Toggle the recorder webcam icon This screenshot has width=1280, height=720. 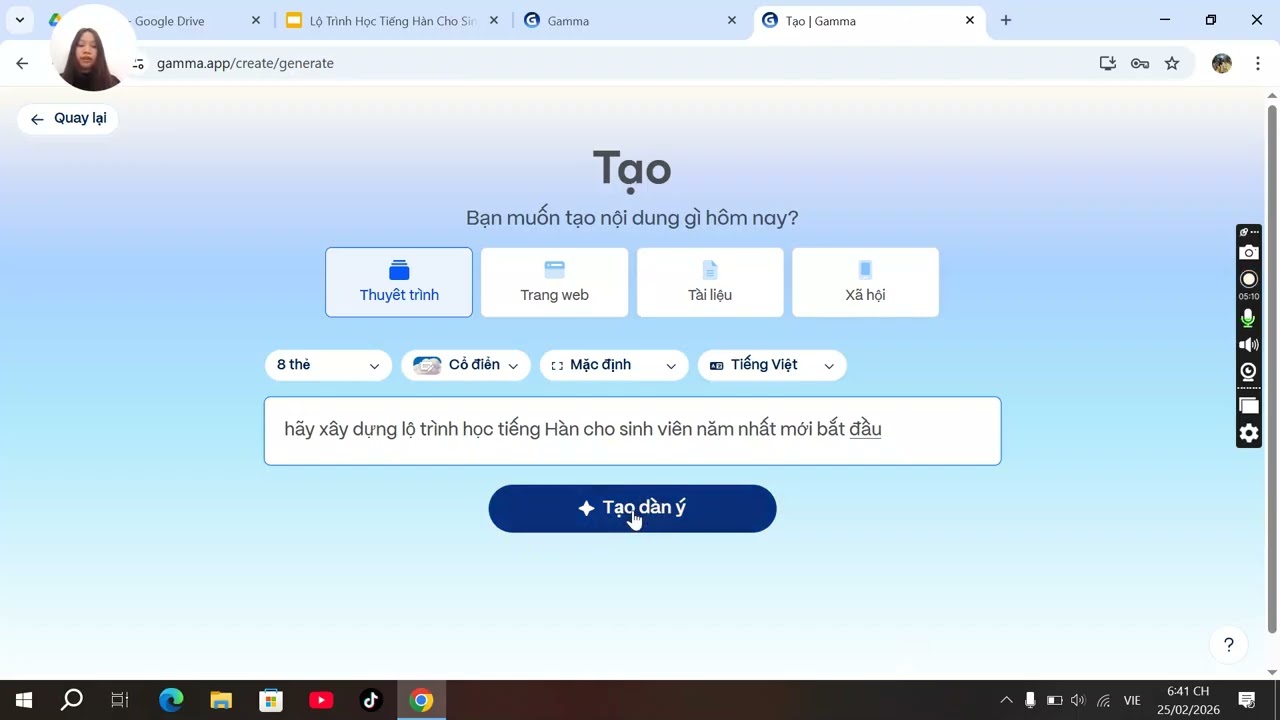pos(1248,372)
